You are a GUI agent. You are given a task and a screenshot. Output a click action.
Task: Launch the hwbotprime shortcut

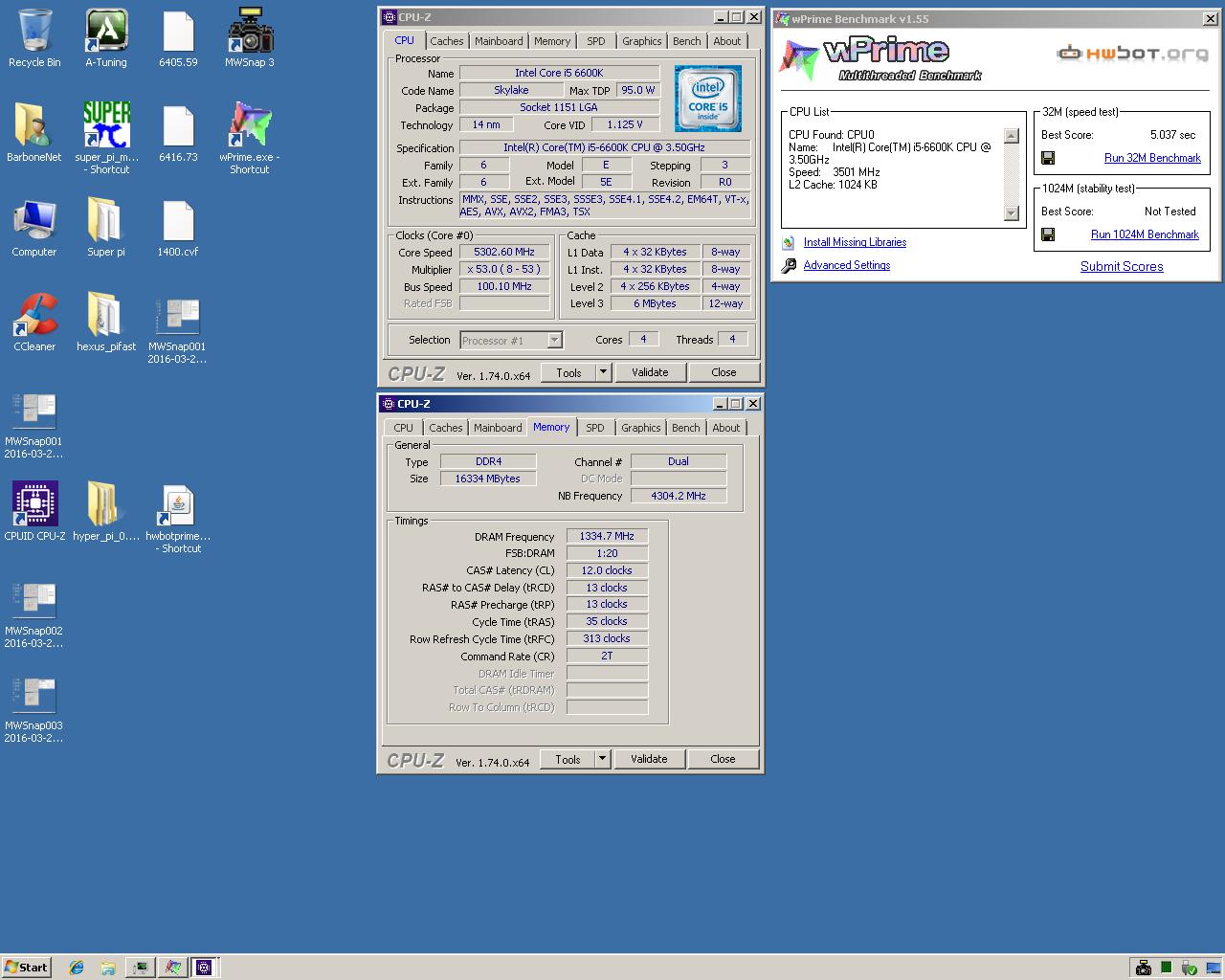178,519
